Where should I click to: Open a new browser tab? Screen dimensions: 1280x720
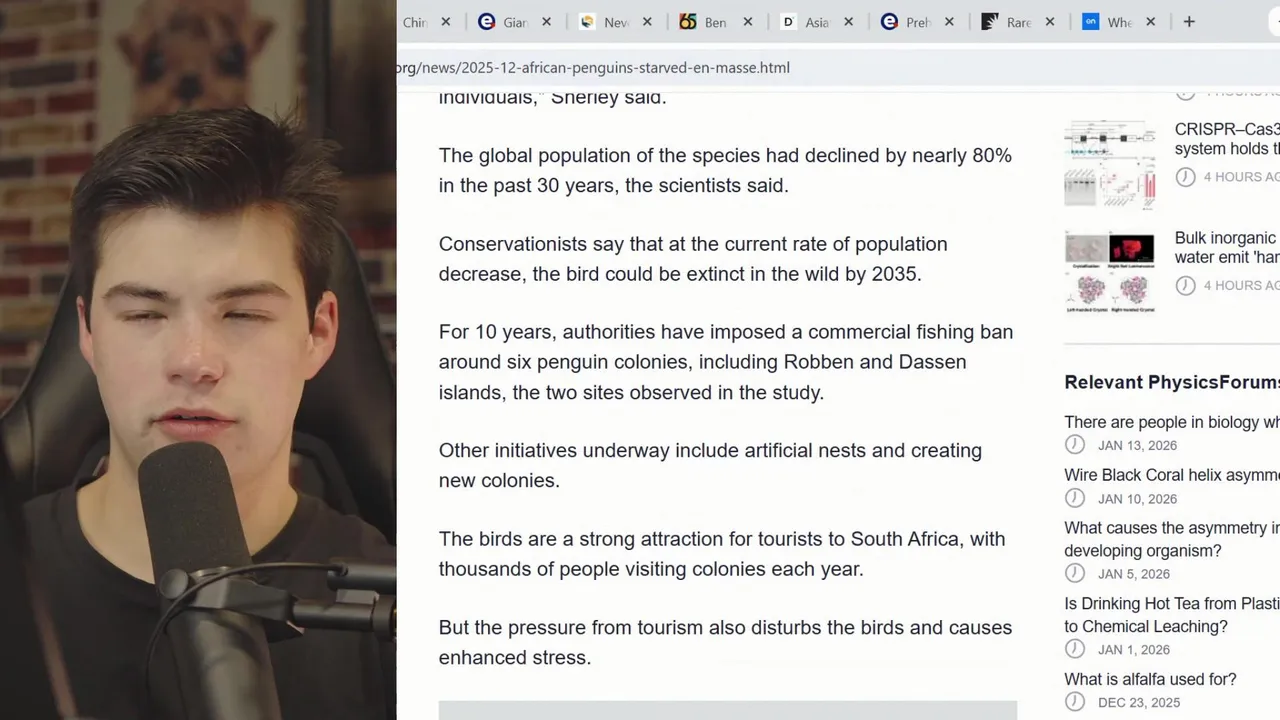pos(1189,22)
